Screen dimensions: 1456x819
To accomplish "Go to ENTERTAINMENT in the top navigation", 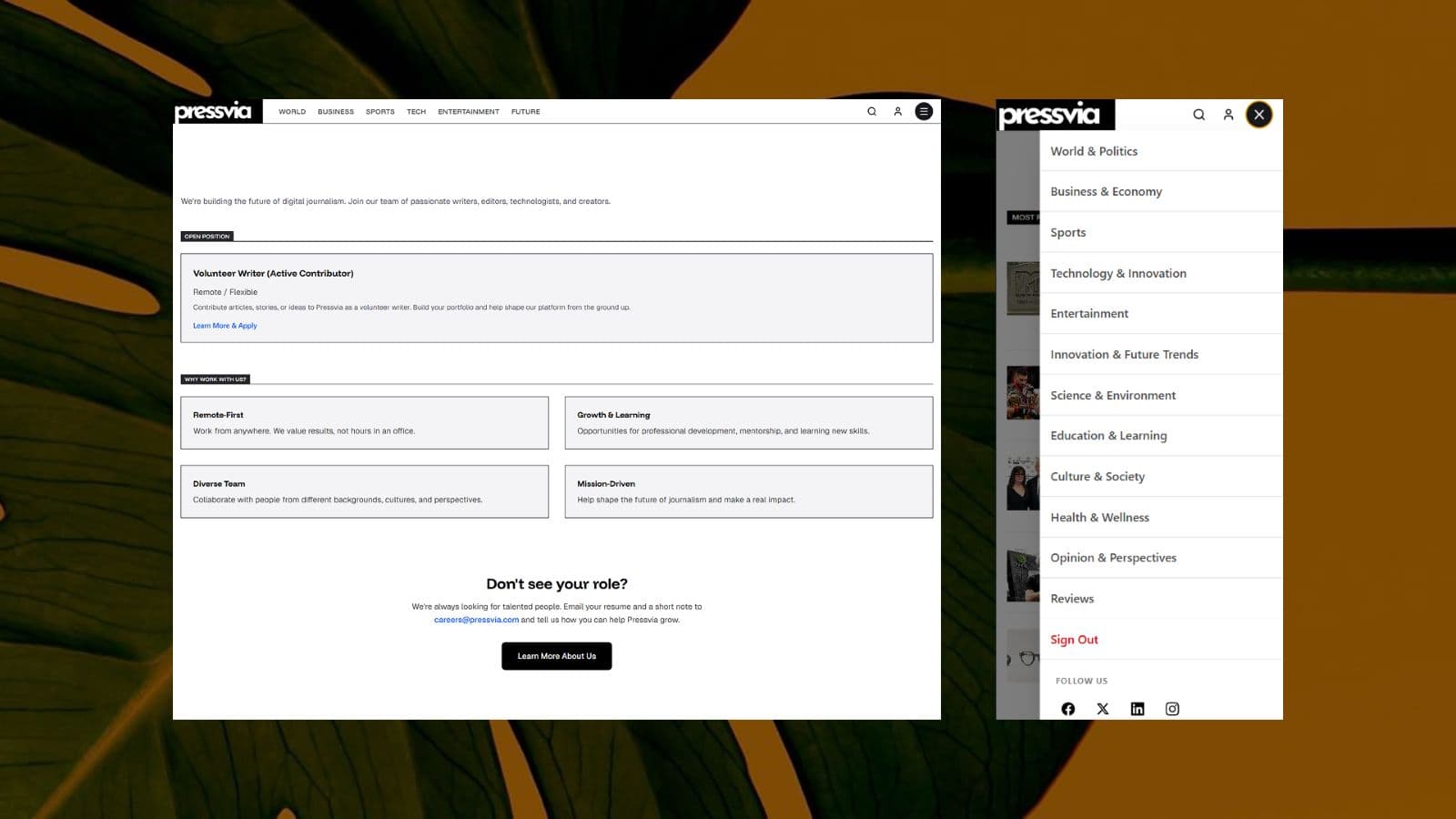I will tap(468, 112).
